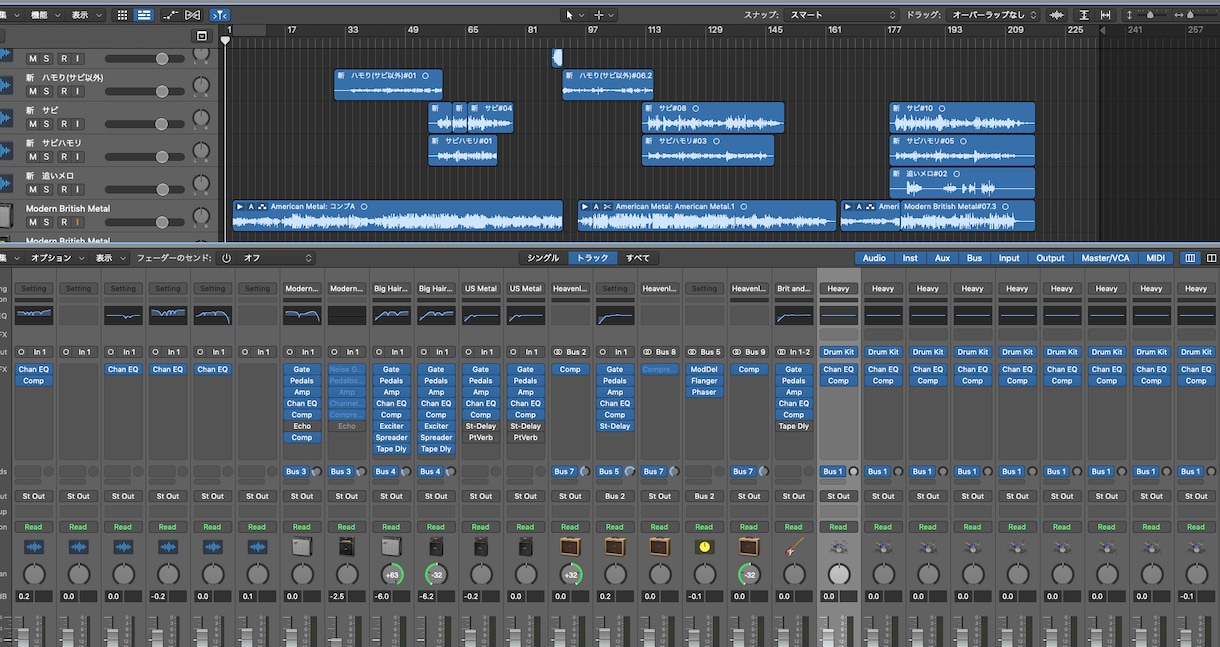The image size is (1220, 647).
Task: Select the 新 追いメロ#02 audio region
Action: (962, 183)
